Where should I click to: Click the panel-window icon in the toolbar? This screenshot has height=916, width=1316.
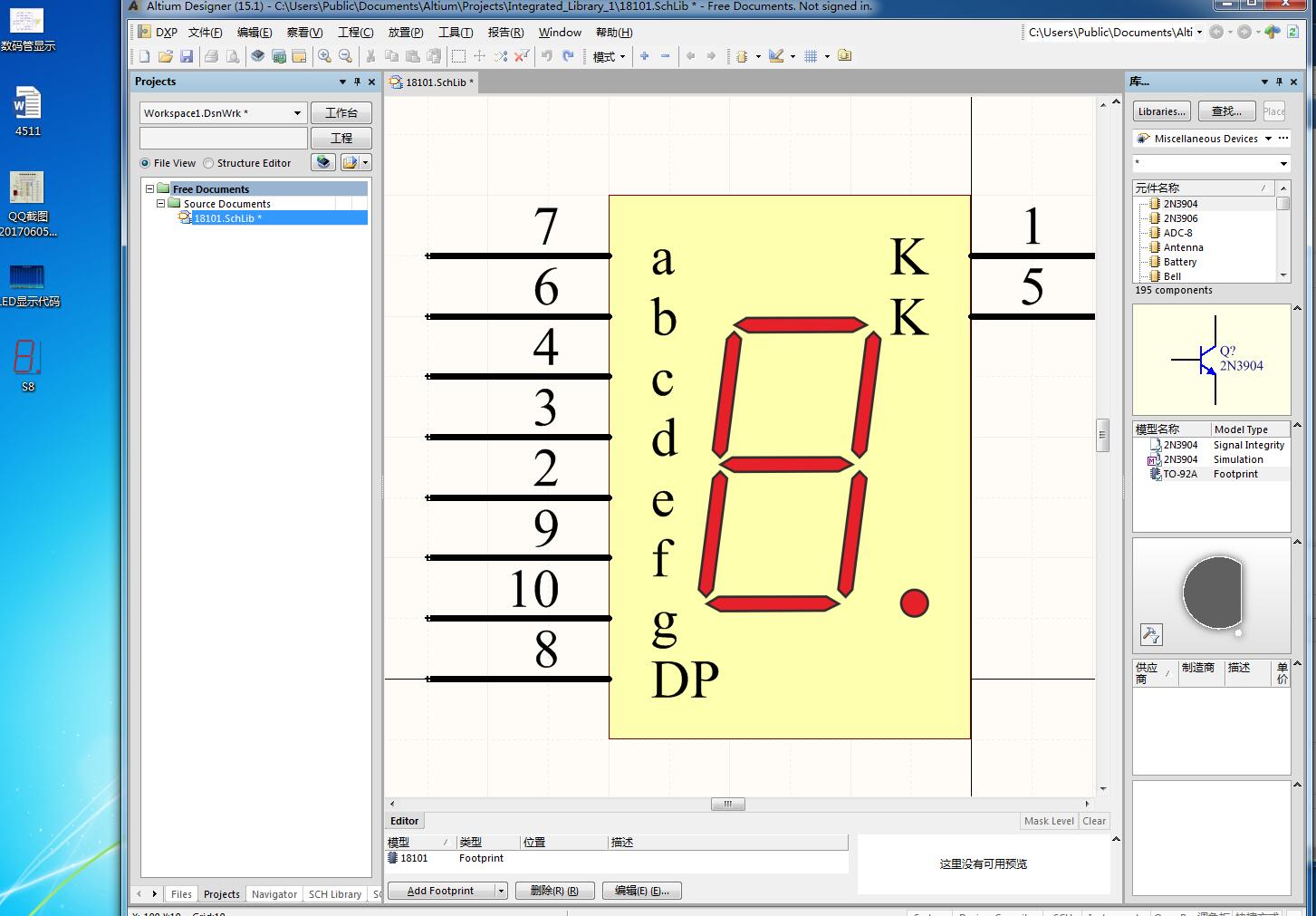pyautogui.click(x=299, y=56)
